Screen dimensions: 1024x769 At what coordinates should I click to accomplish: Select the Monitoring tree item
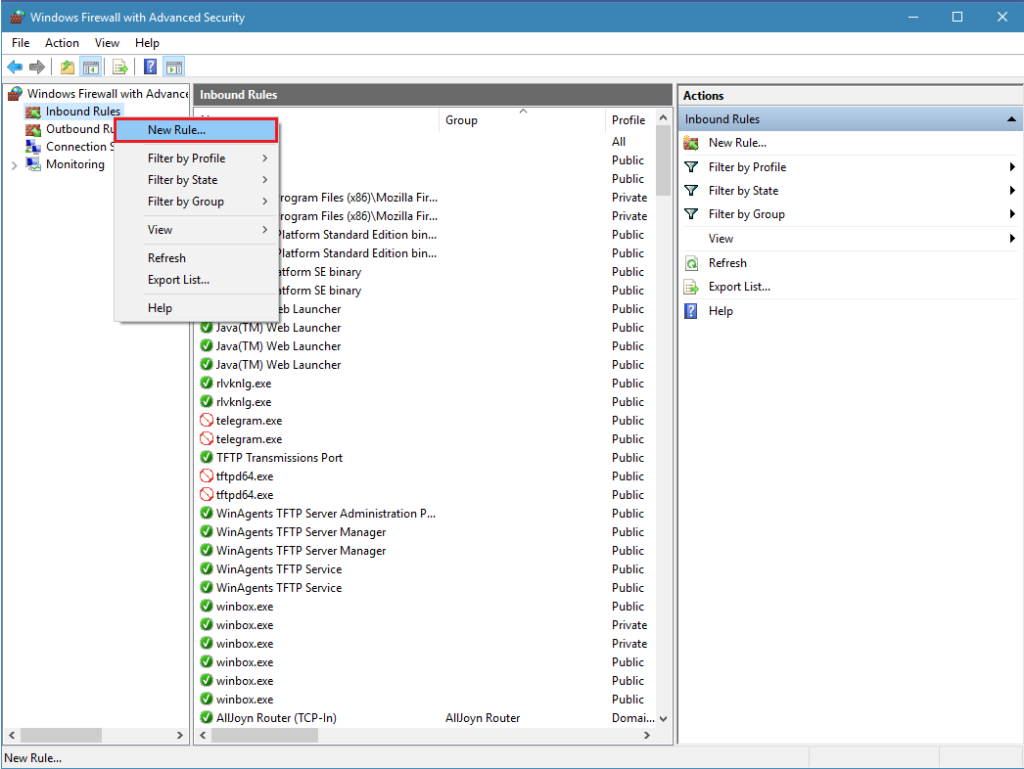coord(75,165)
